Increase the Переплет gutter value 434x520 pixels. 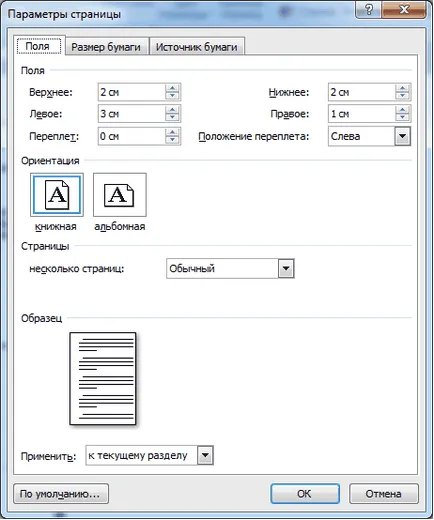click(x=172, y=132)
